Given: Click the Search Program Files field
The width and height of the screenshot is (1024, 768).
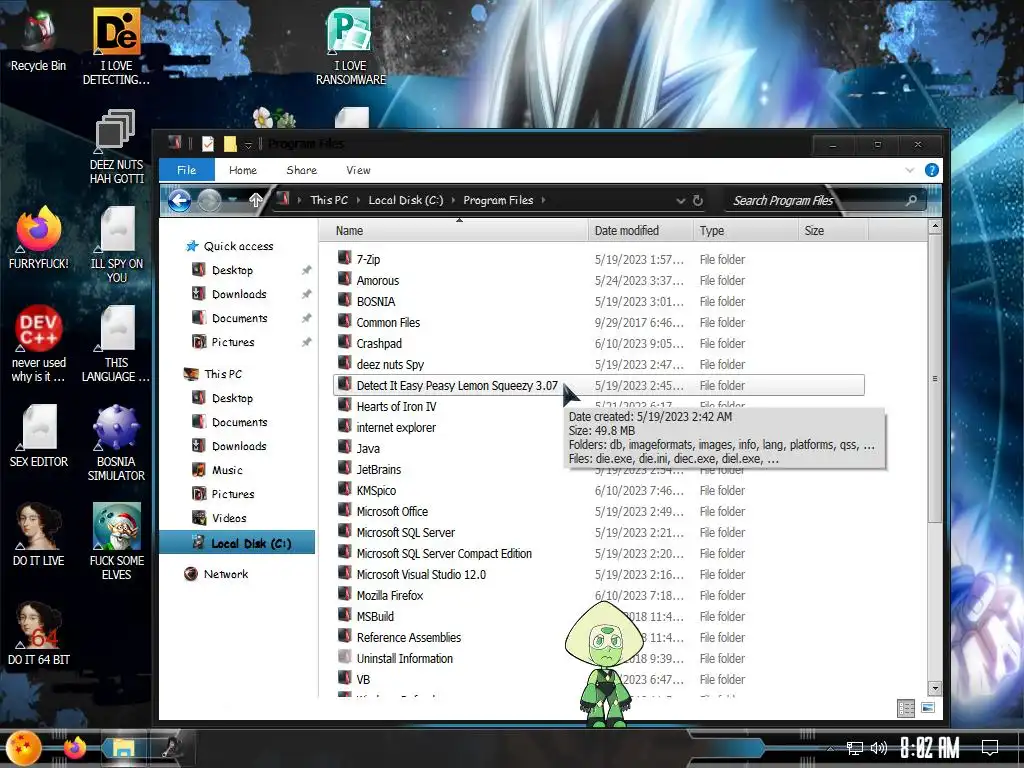Looking at the screenshot, I should 816,200.
